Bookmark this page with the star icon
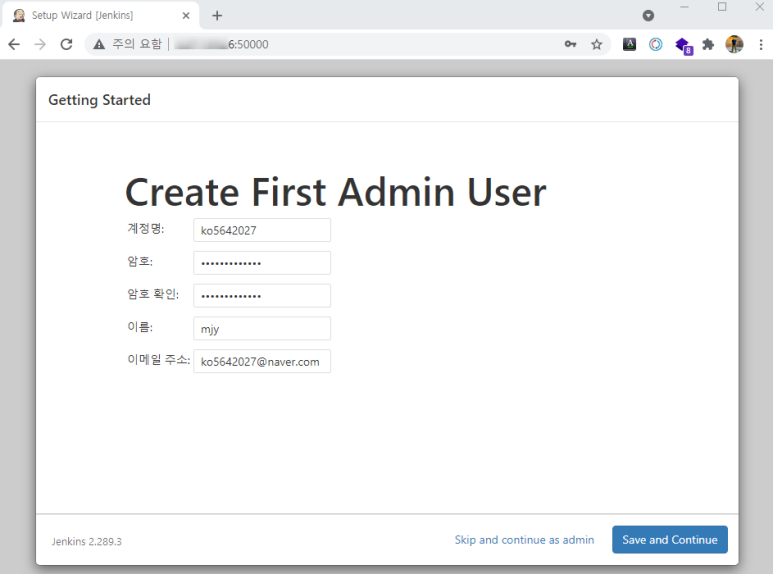773x574 pixels. [x=597, y=44]
